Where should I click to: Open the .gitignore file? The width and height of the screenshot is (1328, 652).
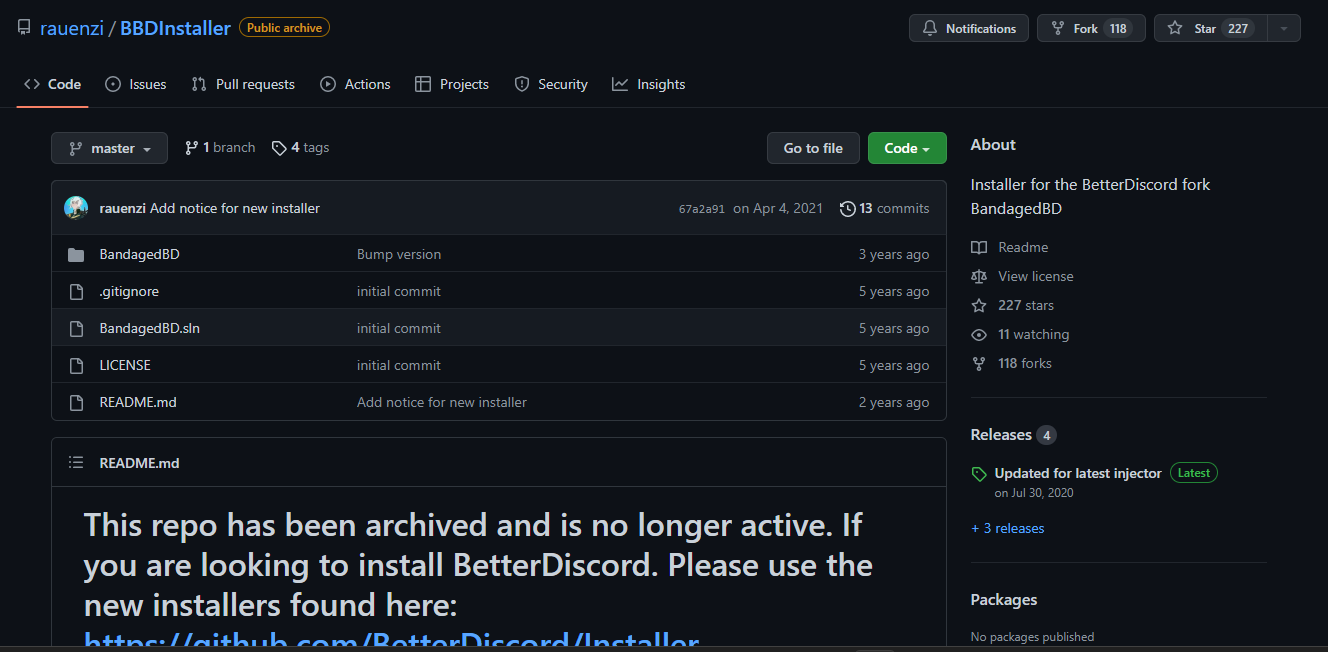coord(129,291)
